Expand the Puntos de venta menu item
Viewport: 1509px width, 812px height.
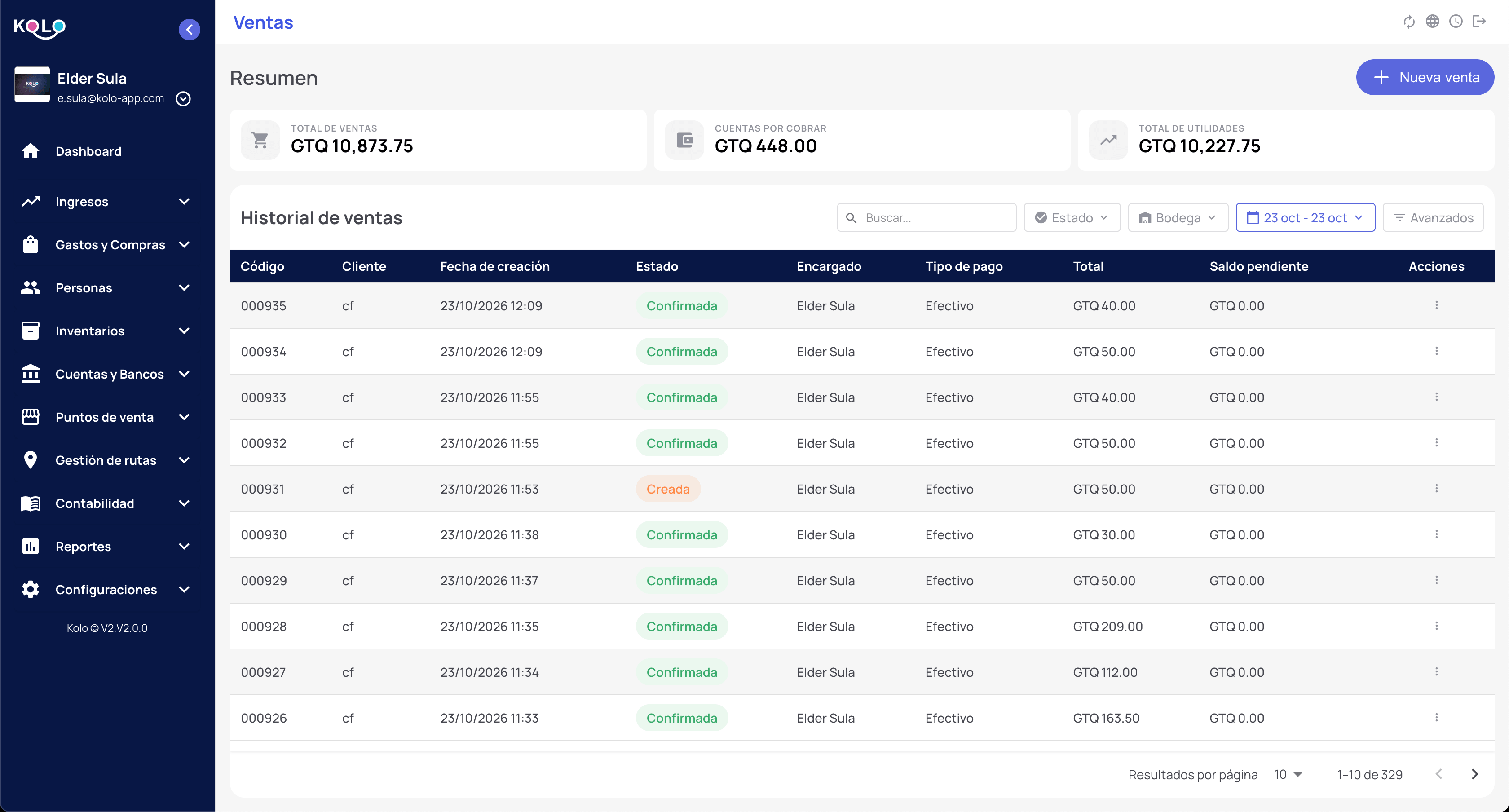(x=106, y=416)
